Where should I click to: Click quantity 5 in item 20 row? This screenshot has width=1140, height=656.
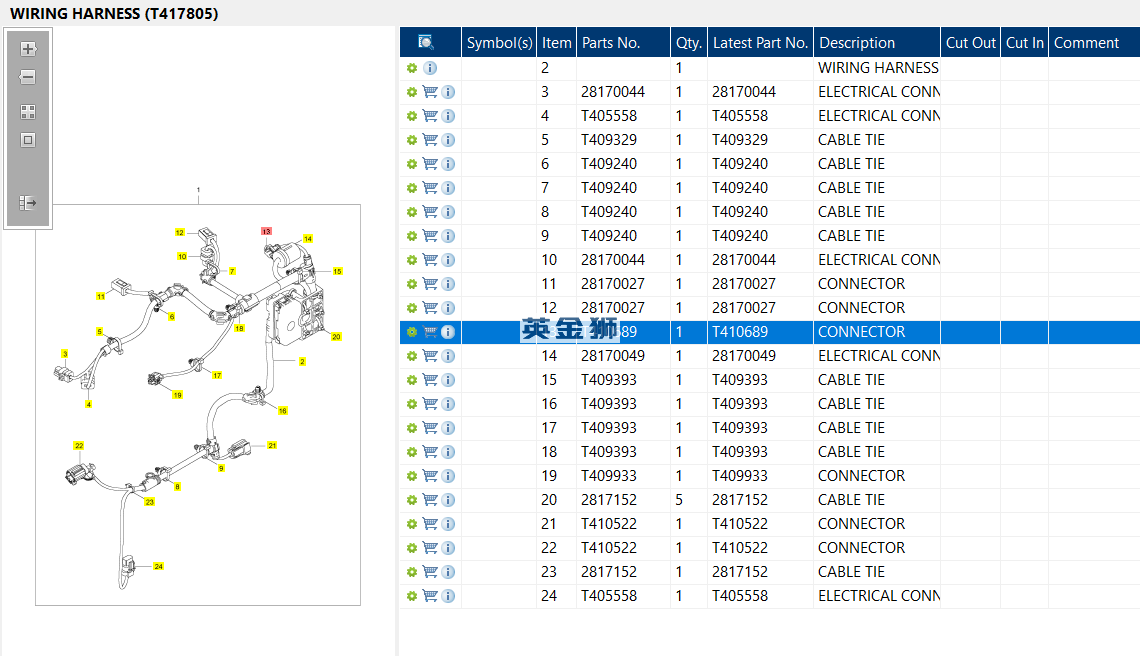[x=679, y=500]
